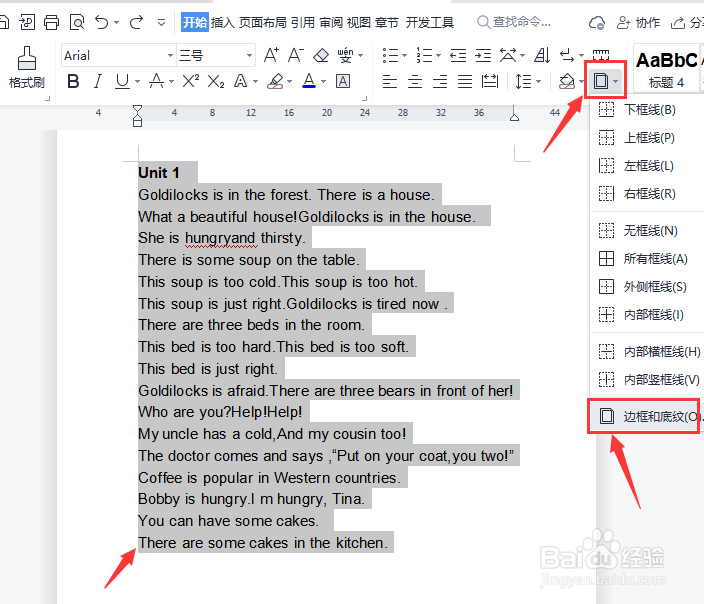704x604 pixels.
Task: Open the 审阅 ribbon tab
Action: tap(331, 22)
